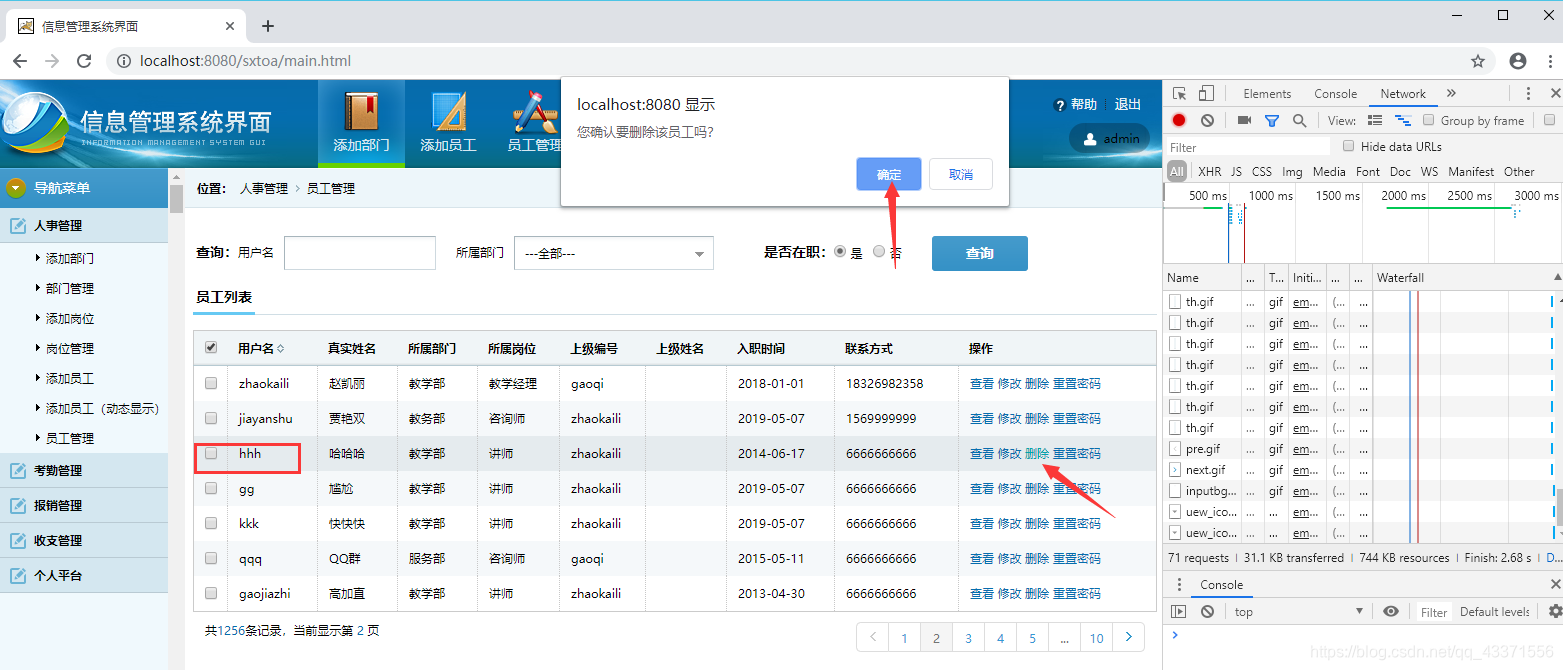Confirm deletion with 确定 button
This screenshot has height=670, width=1563.
(889, 174)
